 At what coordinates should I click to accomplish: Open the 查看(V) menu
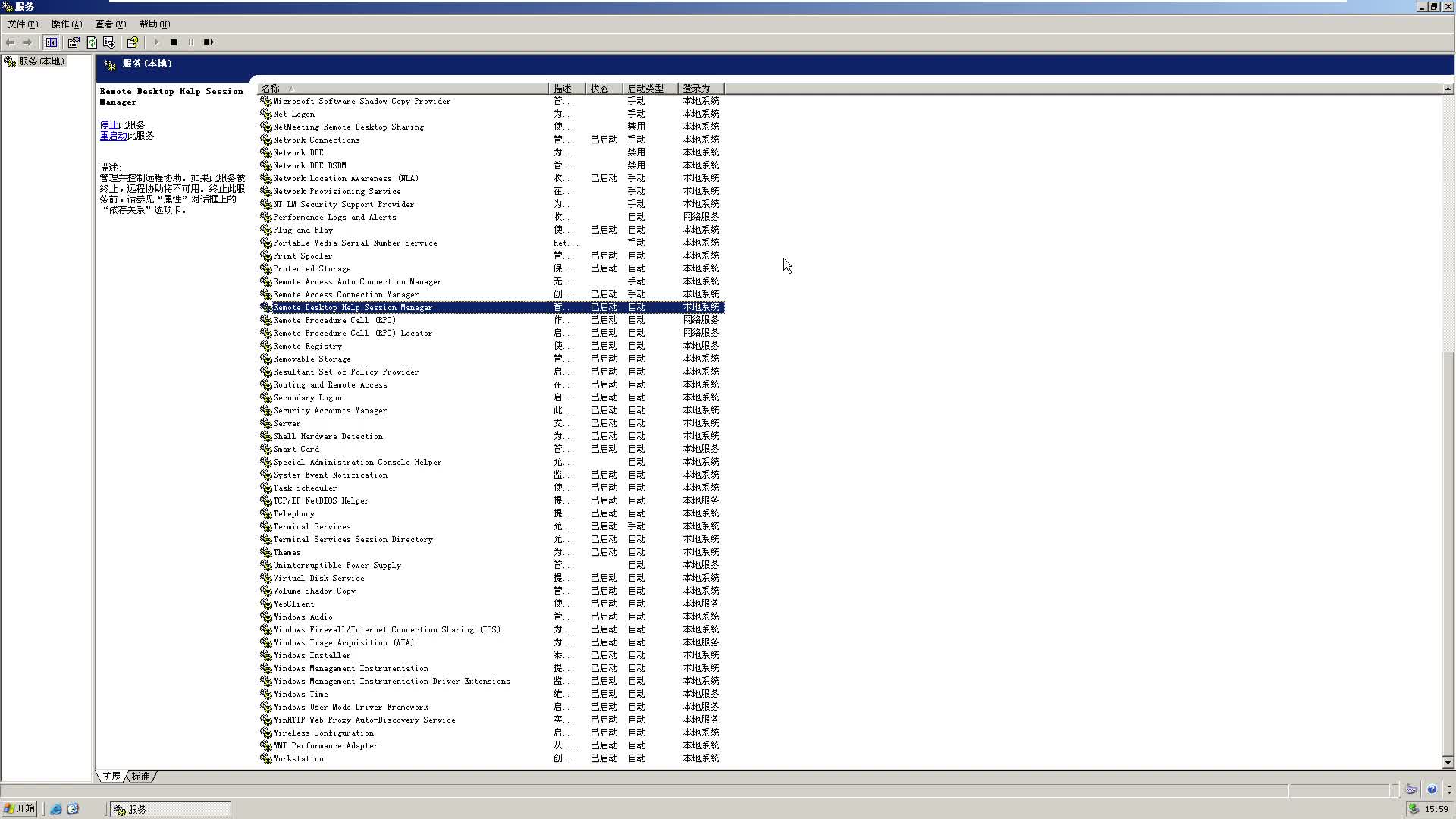tap(110, 24)
